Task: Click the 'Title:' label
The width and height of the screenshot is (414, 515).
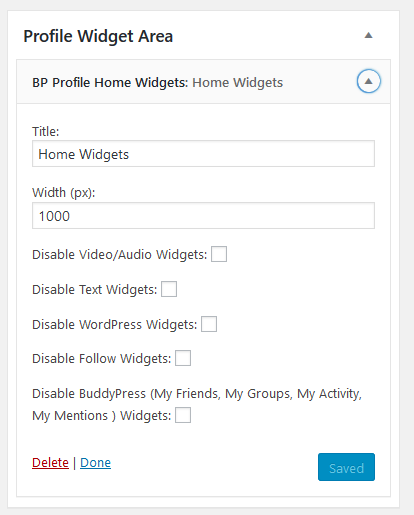Action: [46, 131]
